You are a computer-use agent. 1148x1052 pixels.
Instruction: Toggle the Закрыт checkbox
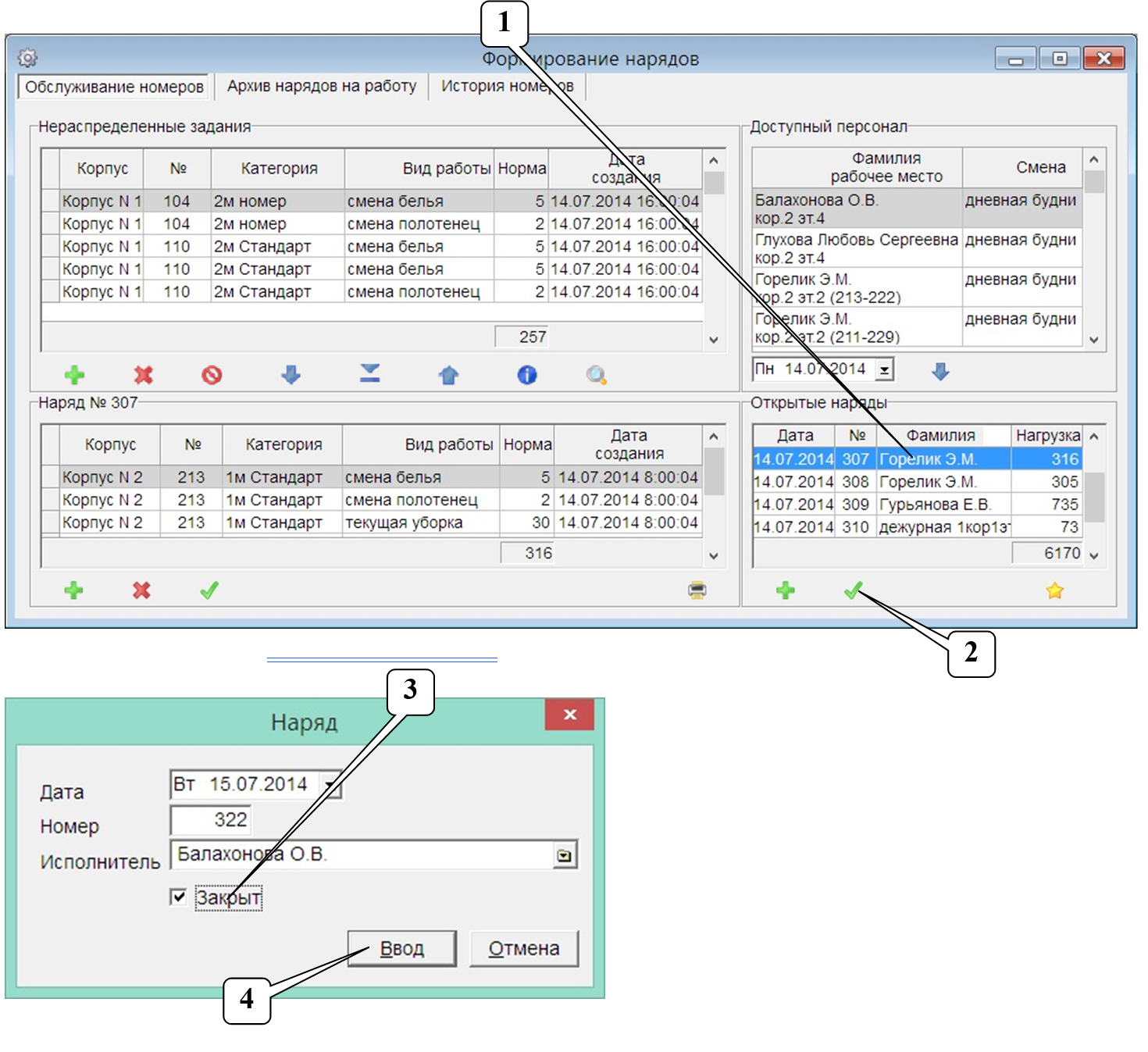coord(179,897)
